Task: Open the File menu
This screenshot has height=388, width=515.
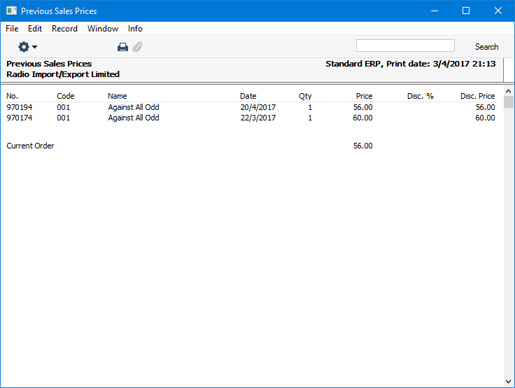Action: 12,29
